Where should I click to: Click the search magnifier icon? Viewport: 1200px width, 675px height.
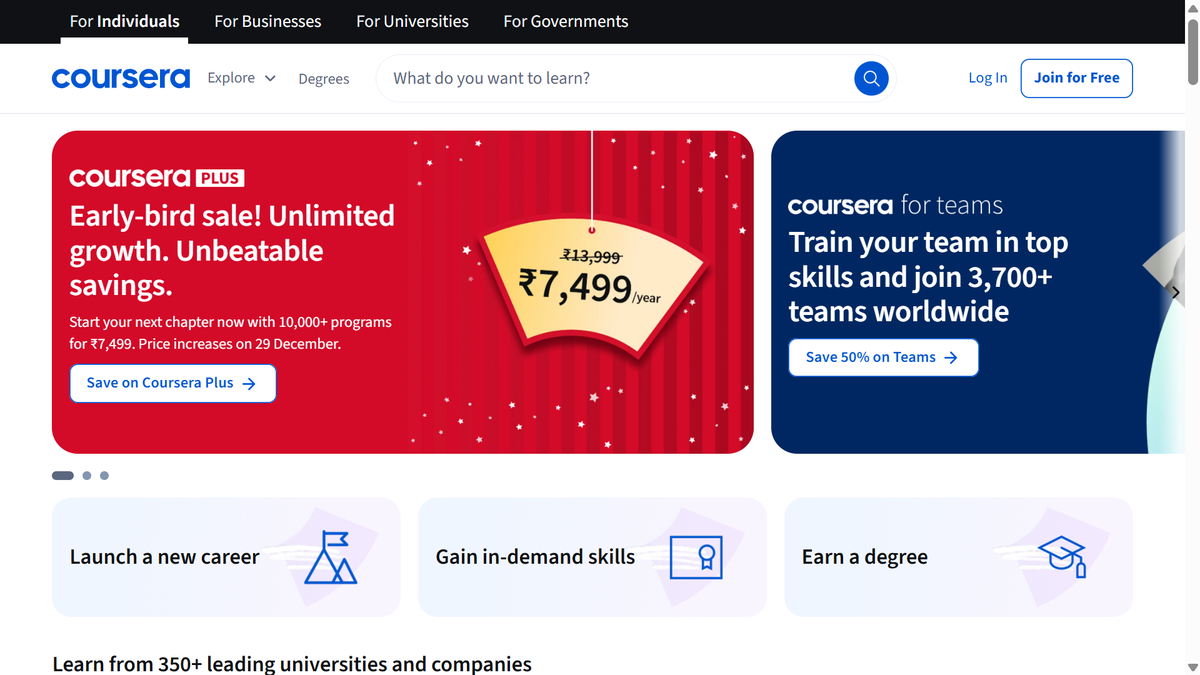tap(870, 78)
